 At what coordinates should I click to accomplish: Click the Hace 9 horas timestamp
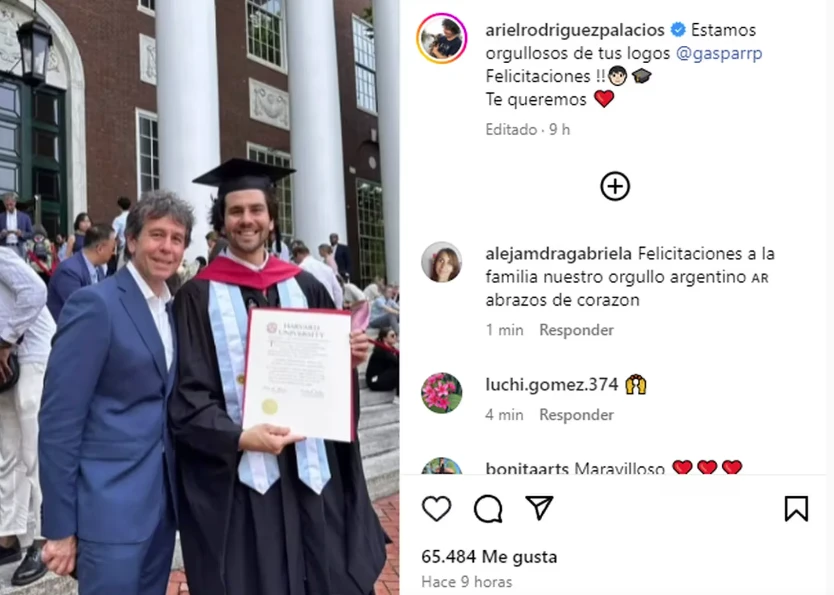467,582
